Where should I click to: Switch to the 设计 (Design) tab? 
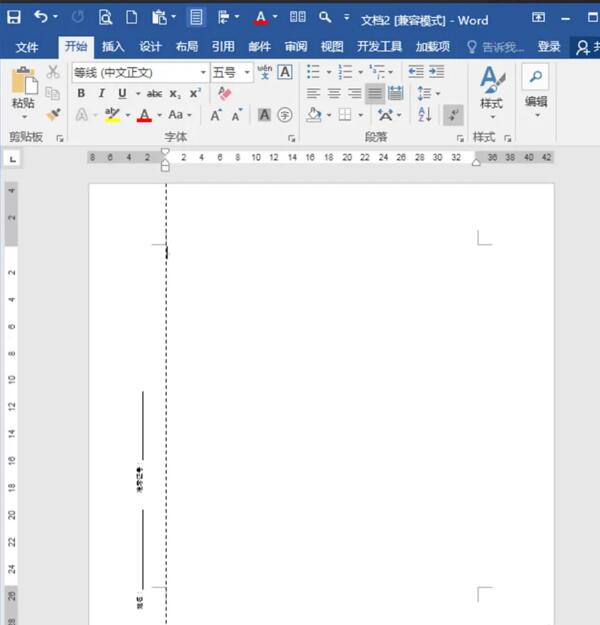(x=150, y=47)
